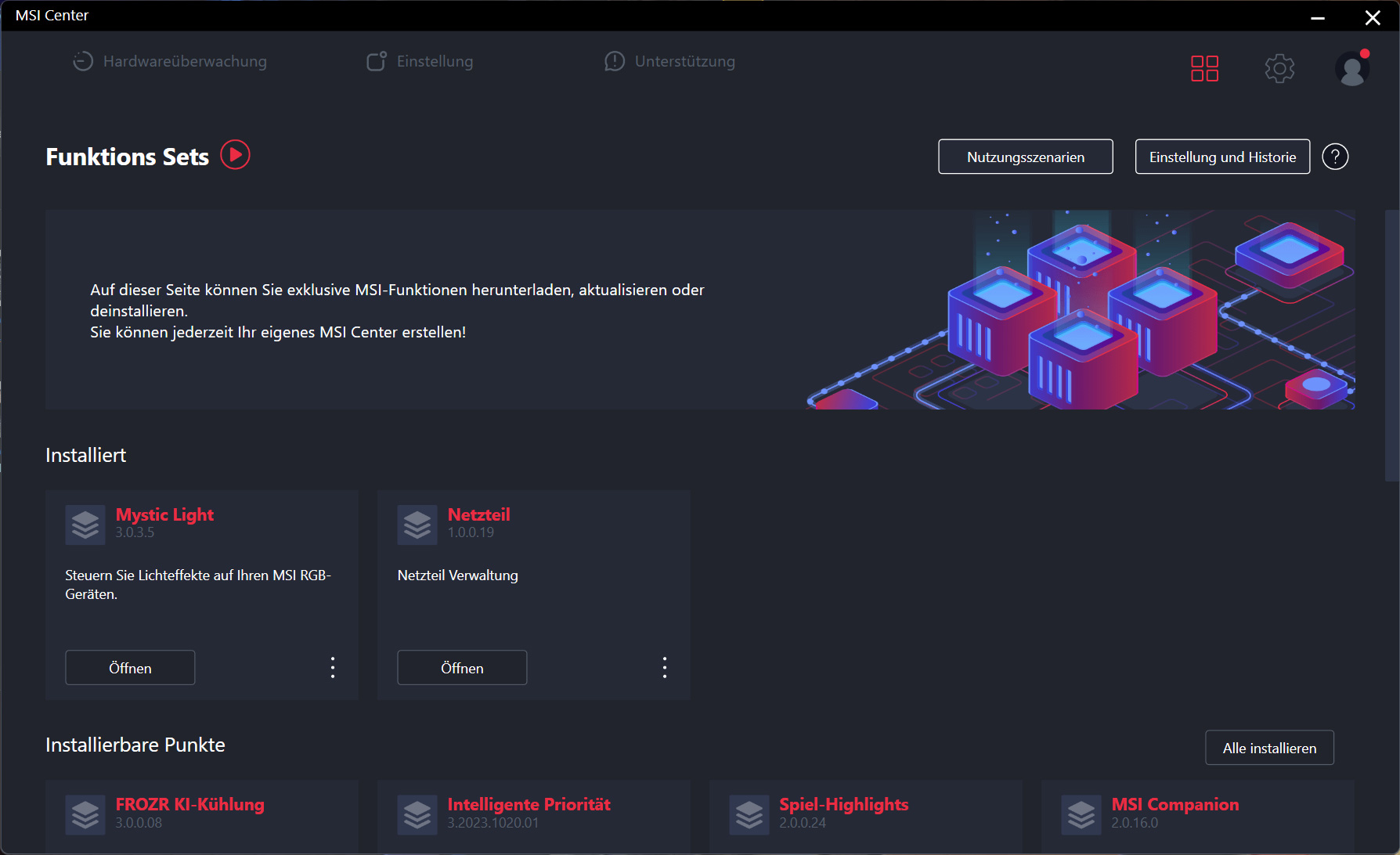1400x855 pixels.
Task: Click the Einstellung tab icon
Action: coord(377,61)
